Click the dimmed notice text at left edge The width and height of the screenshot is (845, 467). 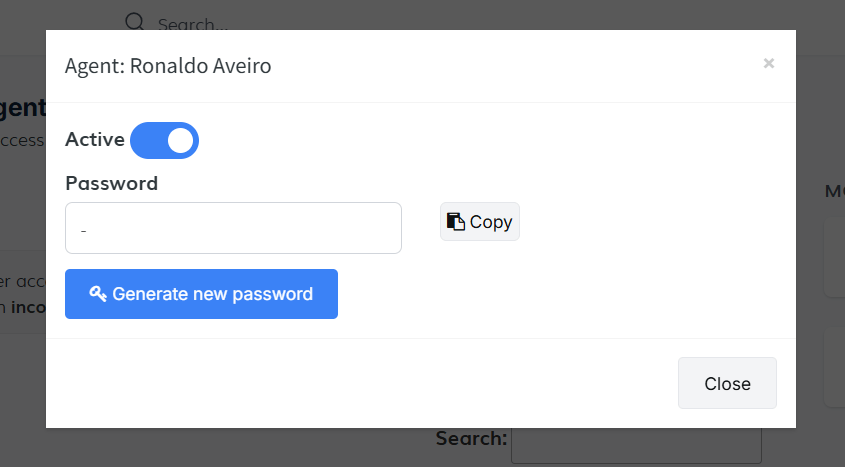(22, 295)
